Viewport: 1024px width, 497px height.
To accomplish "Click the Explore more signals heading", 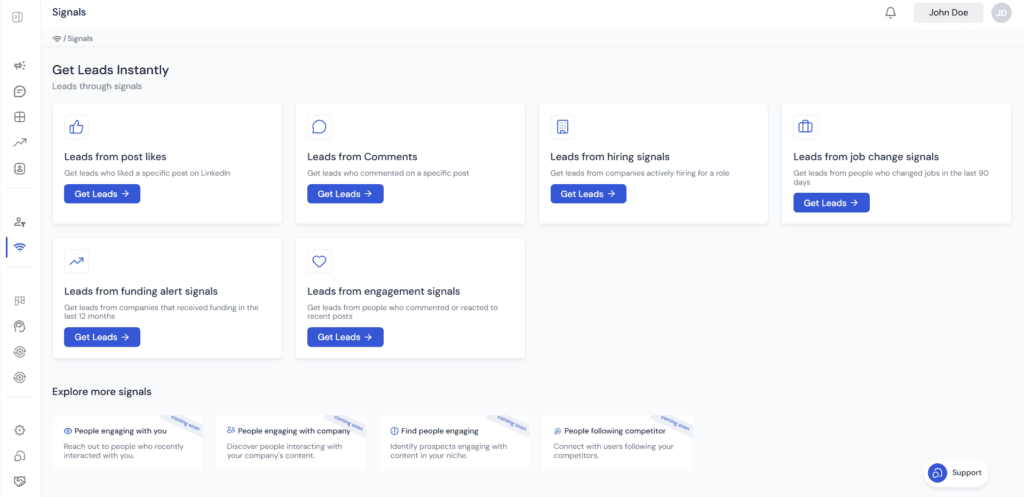I will click(x=102, y=392).
